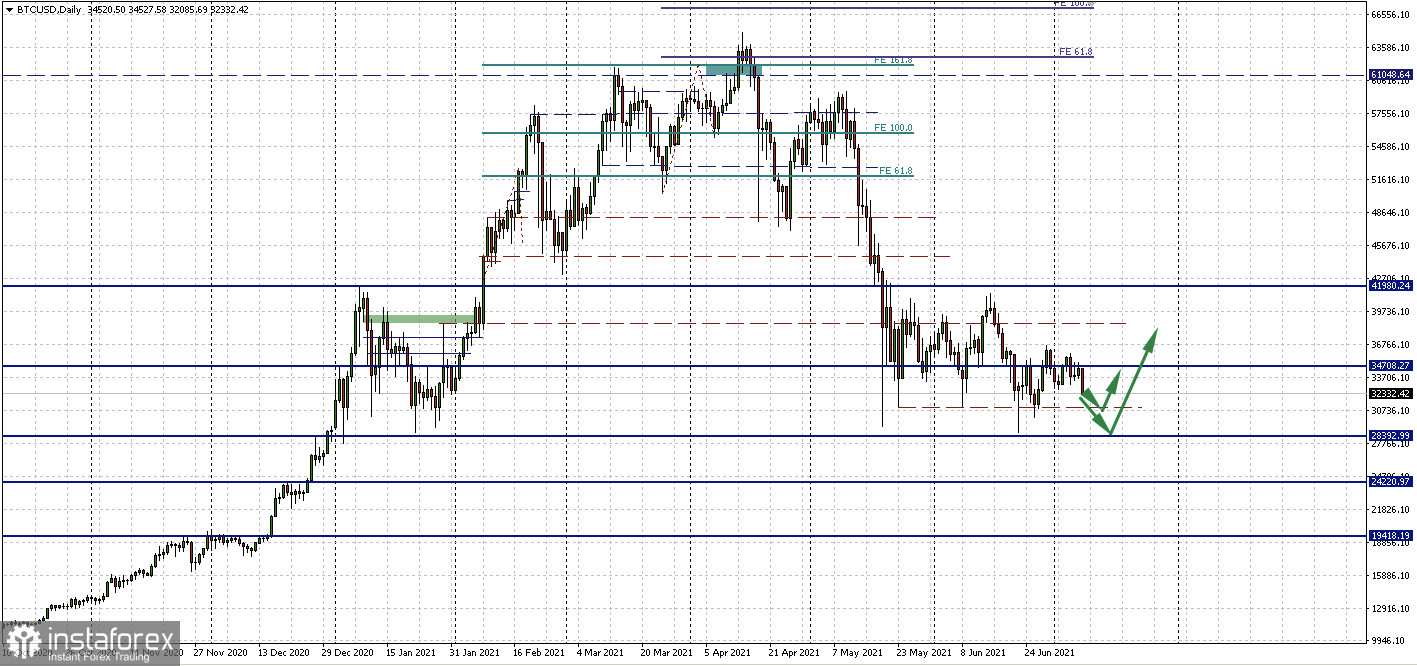The height and width of the screenshot is (666, 1417).
Task: Click the 34708.27 price level tag
Action: click(x=1390, y=366)
